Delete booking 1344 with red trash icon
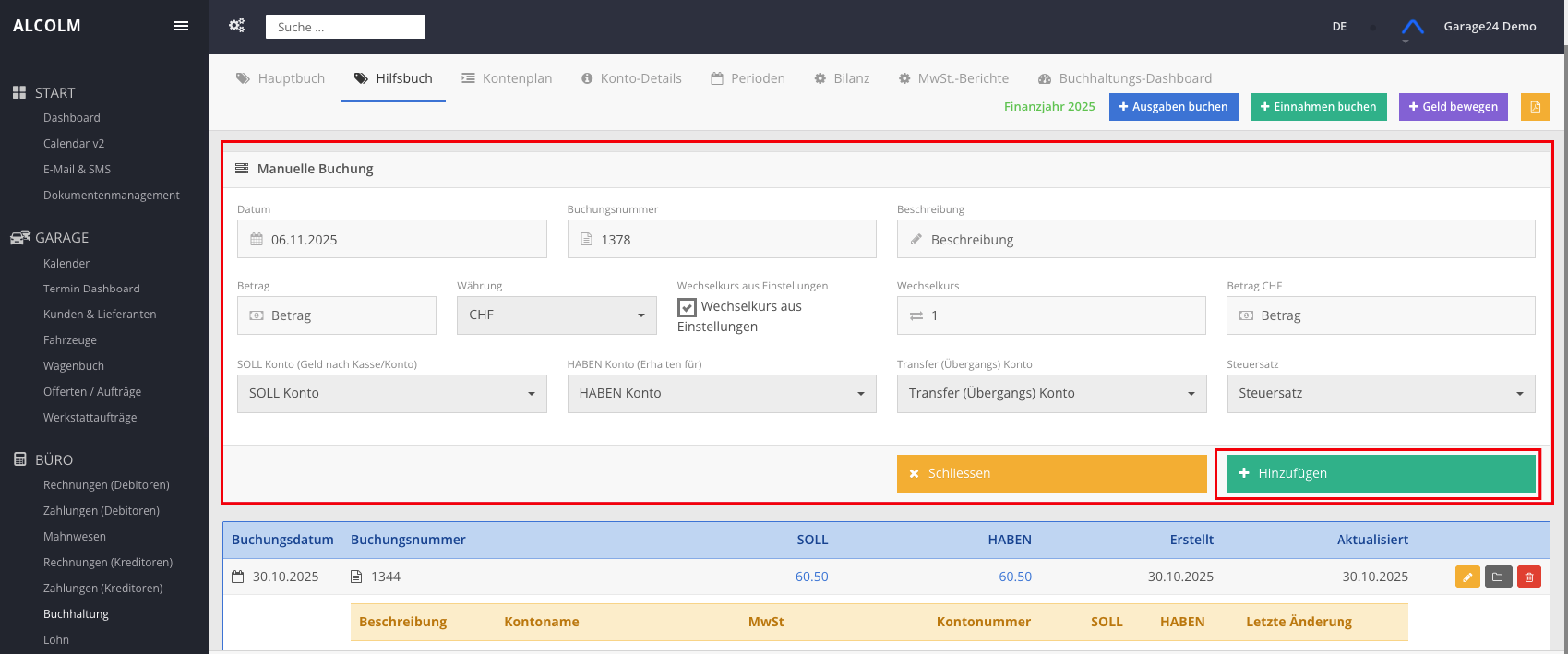Image resolution: width=1568 pixels, height=654 pixels. pos(1529,577)
